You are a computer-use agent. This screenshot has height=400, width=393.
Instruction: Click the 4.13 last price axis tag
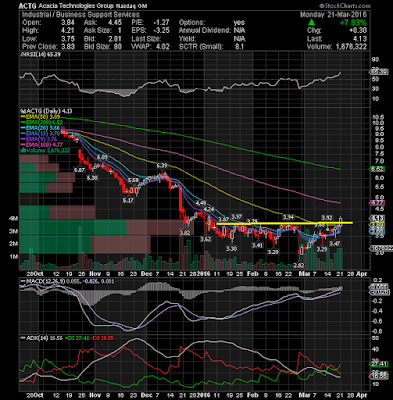[x=378, y=218]
